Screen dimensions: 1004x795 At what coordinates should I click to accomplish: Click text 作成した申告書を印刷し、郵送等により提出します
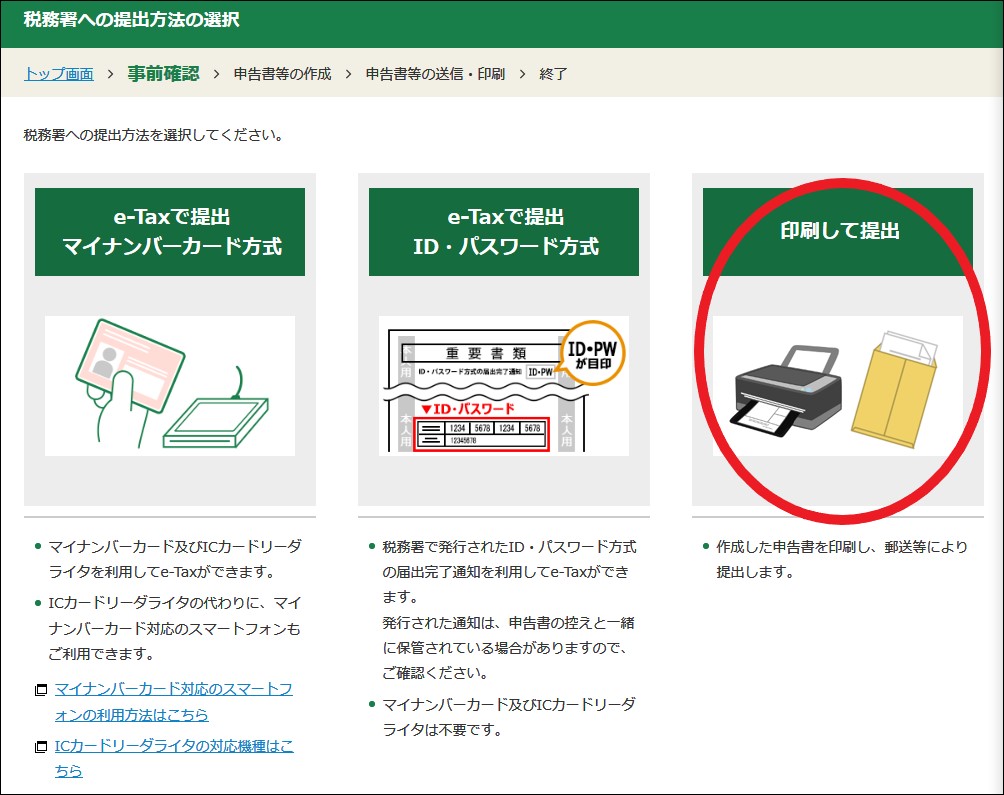click(x=842, y=559)
